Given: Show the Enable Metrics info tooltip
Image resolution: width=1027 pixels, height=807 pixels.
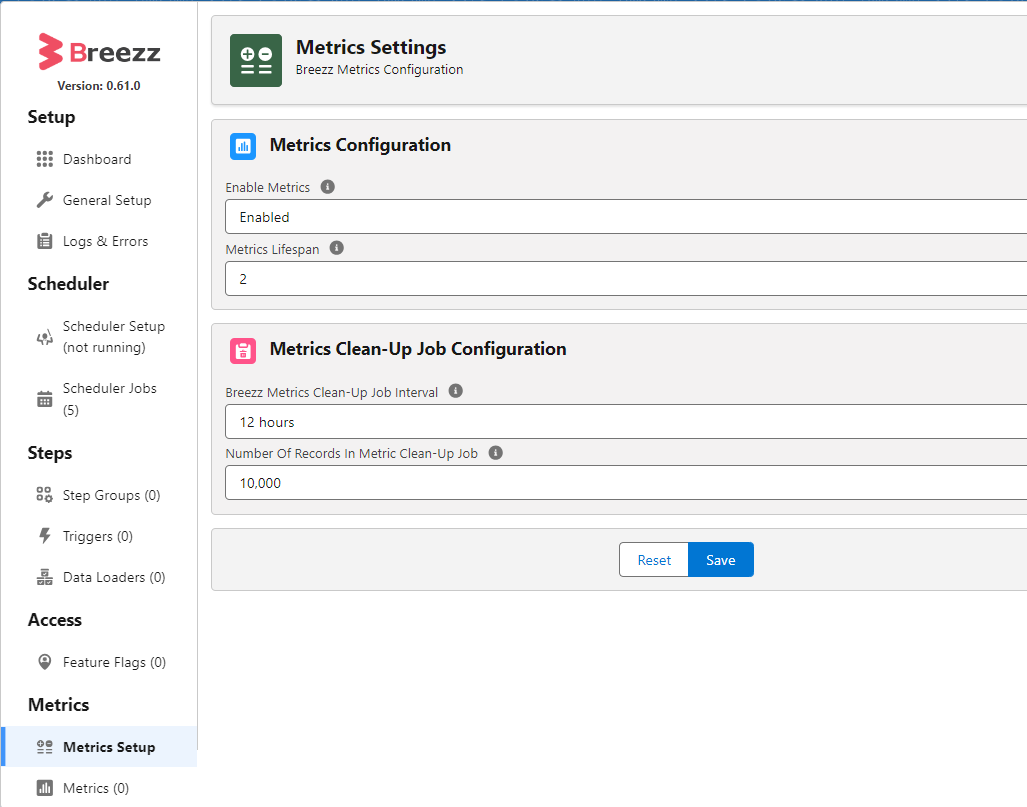Looking at the screenshot, I should point(325,187).
